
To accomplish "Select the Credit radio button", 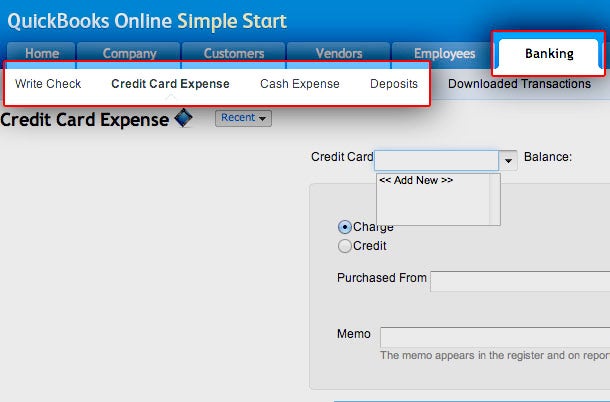I will pos(345,246).
